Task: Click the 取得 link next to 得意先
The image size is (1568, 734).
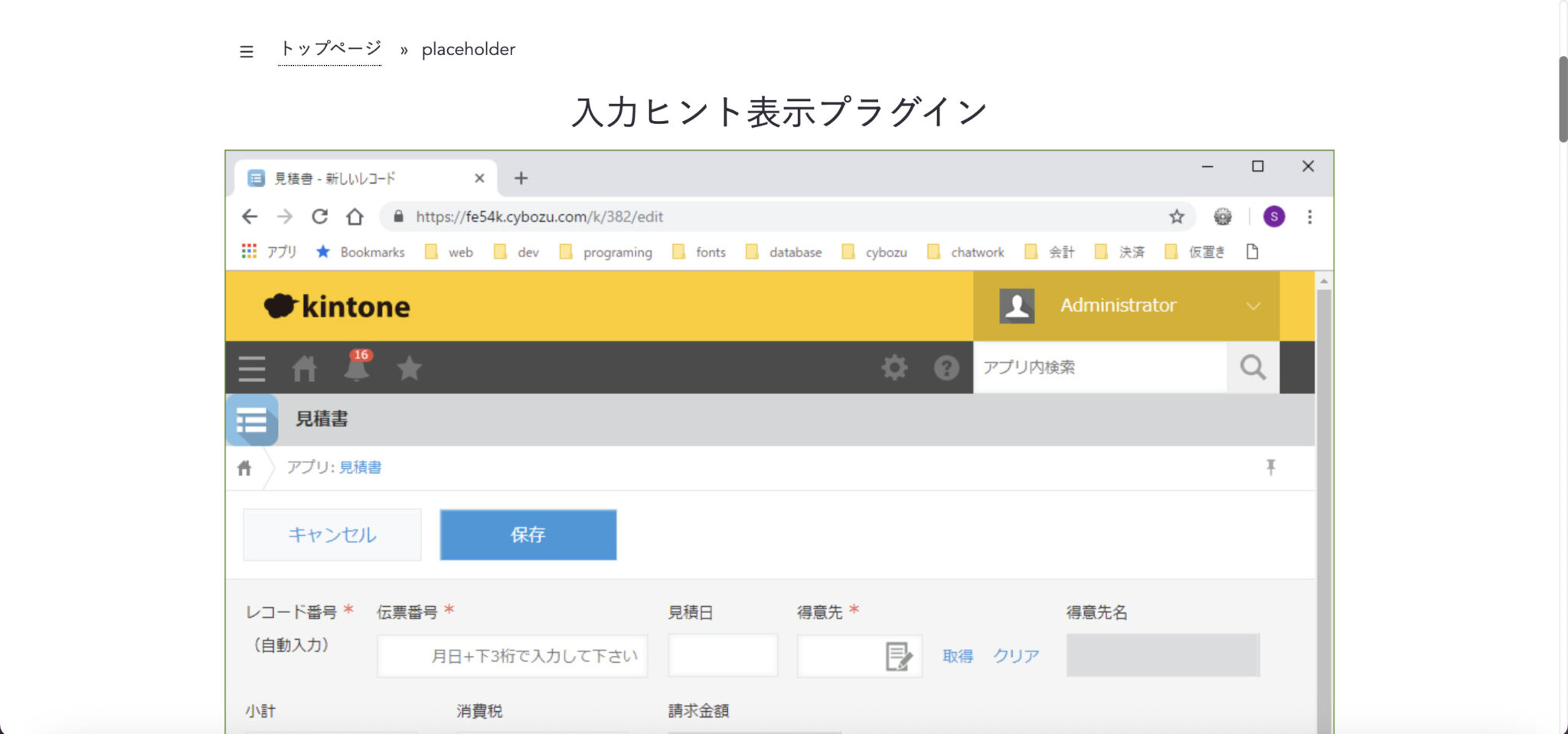Action: pos(958,656)
